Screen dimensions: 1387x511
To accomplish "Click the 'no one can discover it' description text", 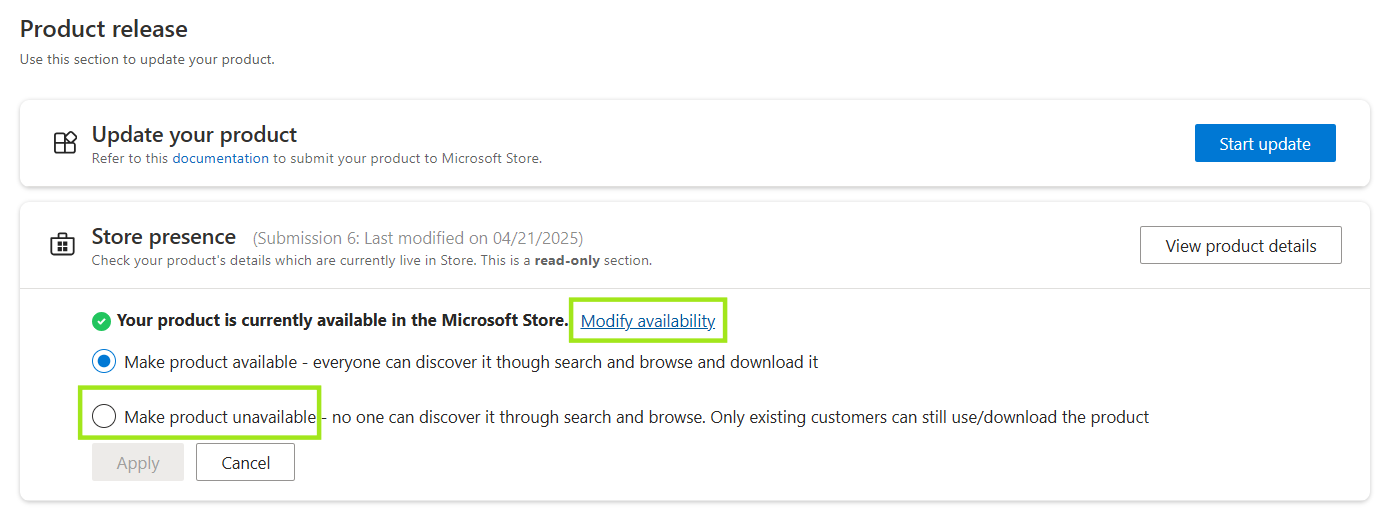I will pyautogui.click(x=740, y=417).
